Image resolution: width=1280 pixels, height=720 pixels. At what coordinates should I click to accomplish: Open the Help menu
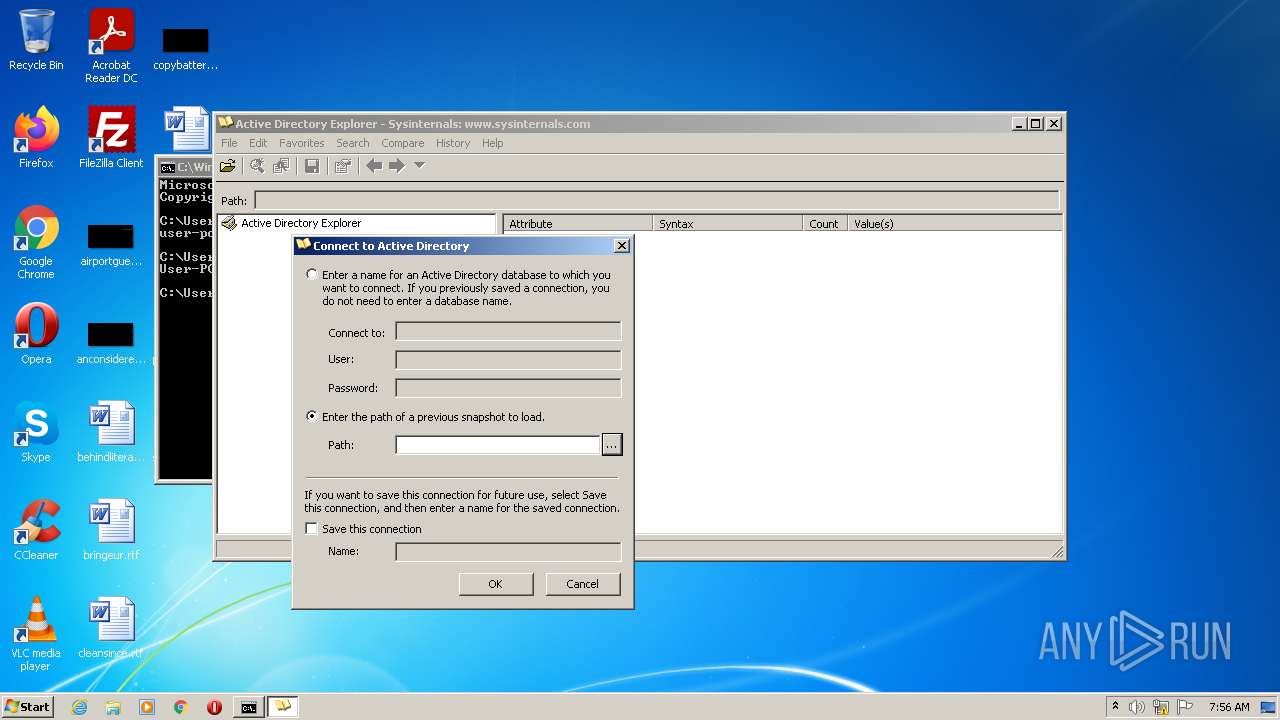[492, 143]
